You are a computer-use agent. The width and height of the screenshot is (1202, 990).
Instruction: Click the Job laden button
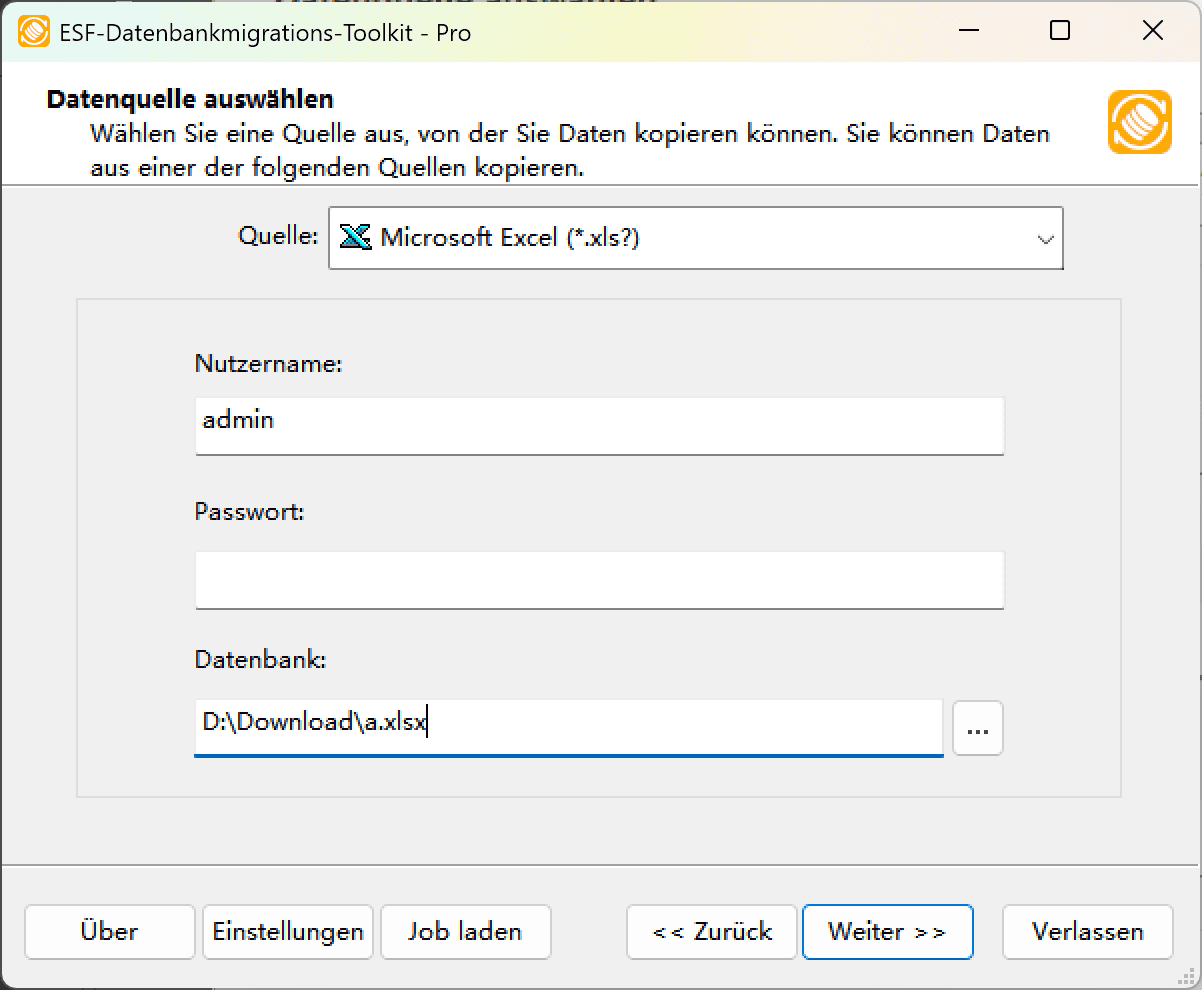coord(465,931)
